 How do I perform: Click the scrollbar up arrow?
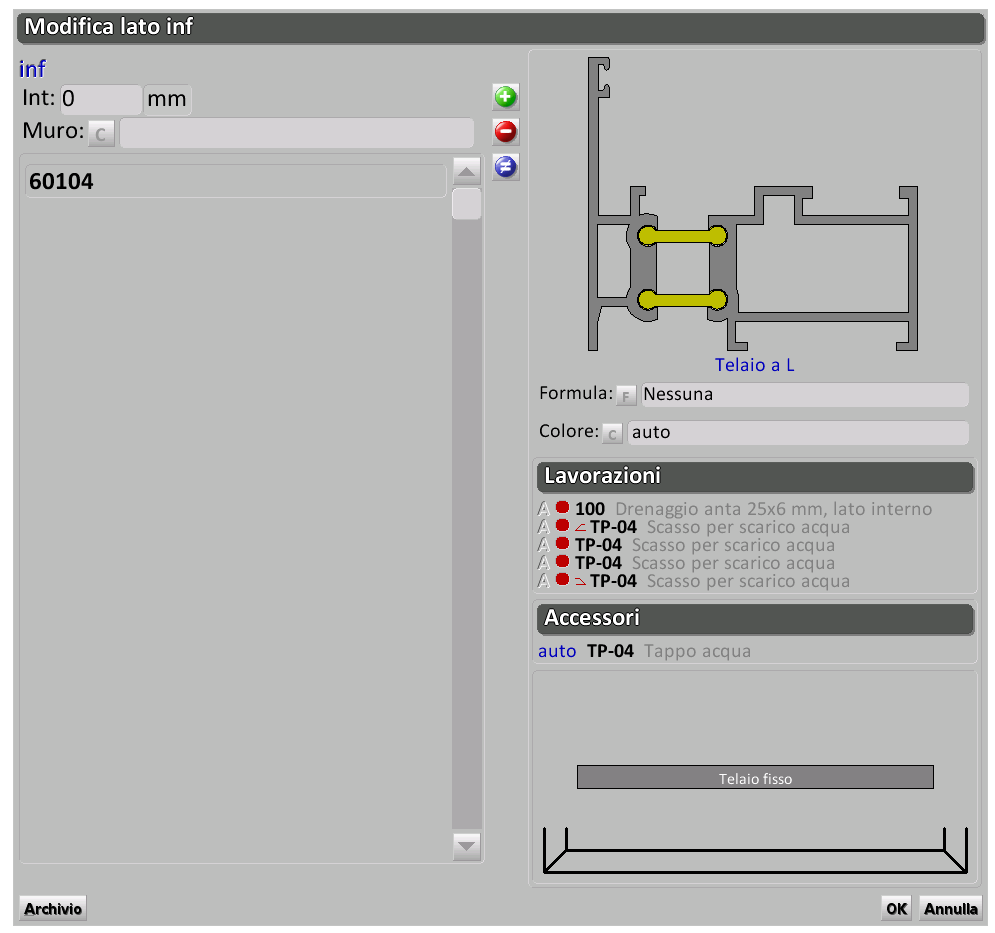(466, 171)
